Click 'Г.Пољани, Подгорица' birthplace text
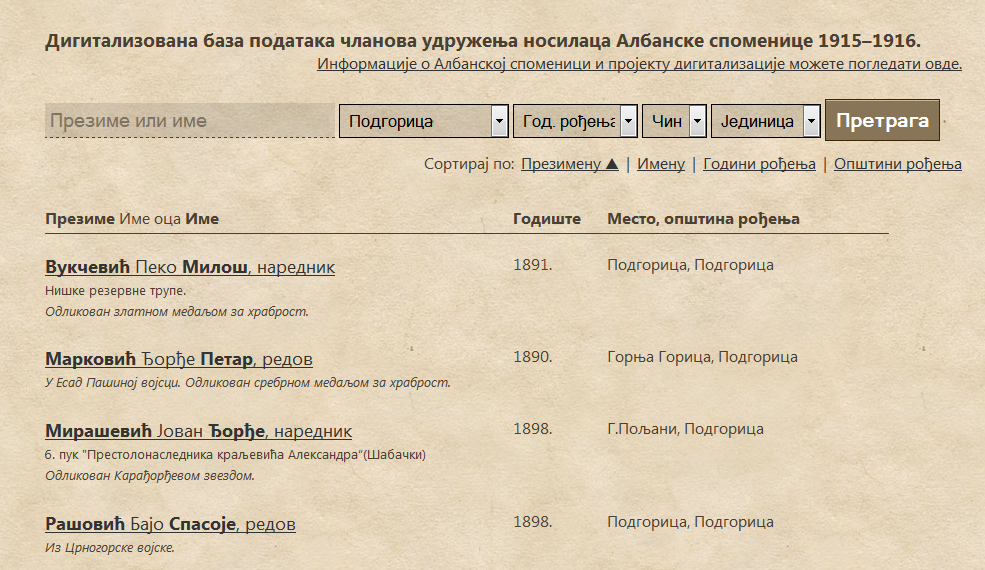Screen dimensions: 985x570 pos(685,429)
